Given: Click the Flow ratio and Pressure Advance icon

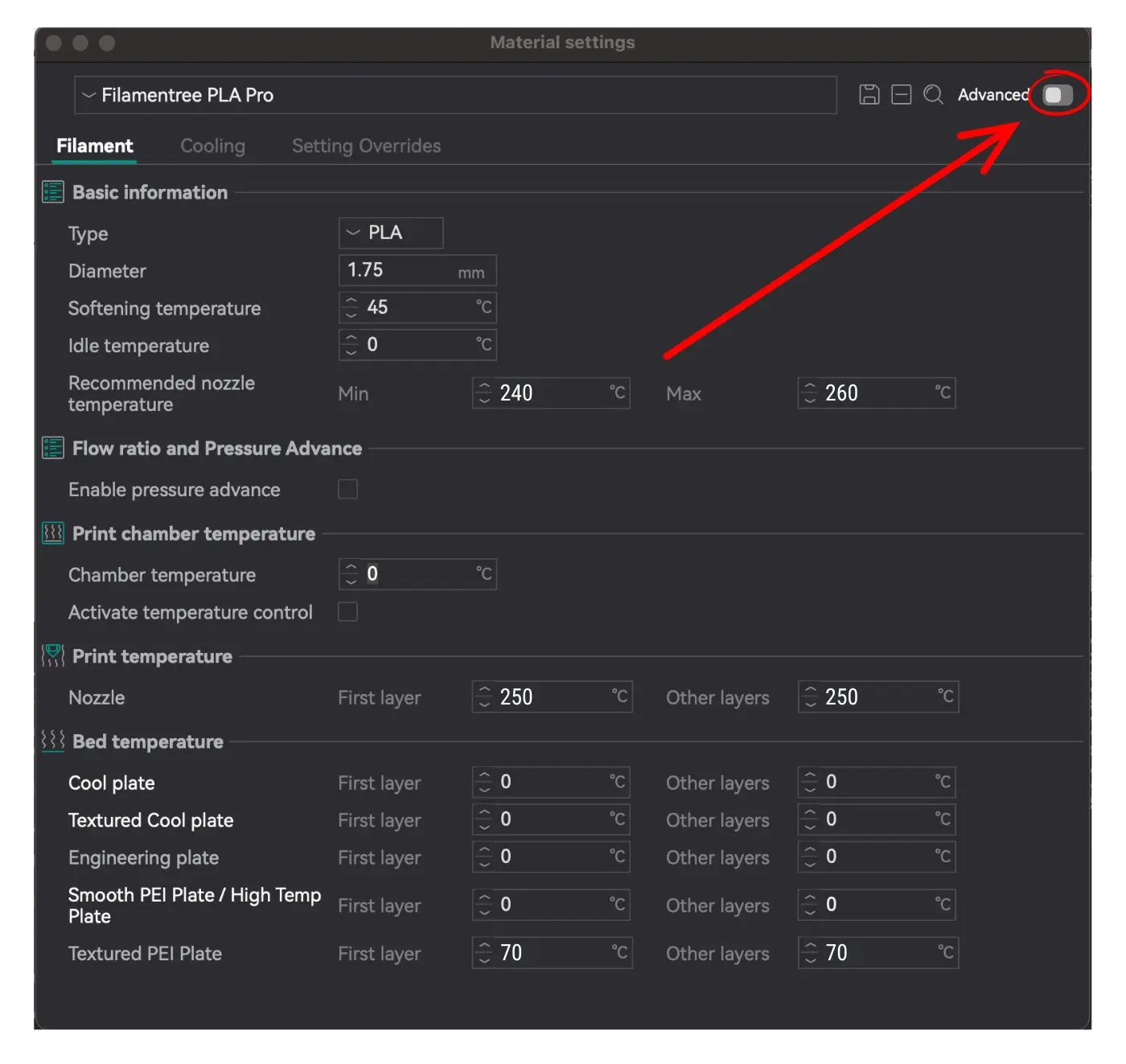Looking at the screenshot, I should pos(53,448).
